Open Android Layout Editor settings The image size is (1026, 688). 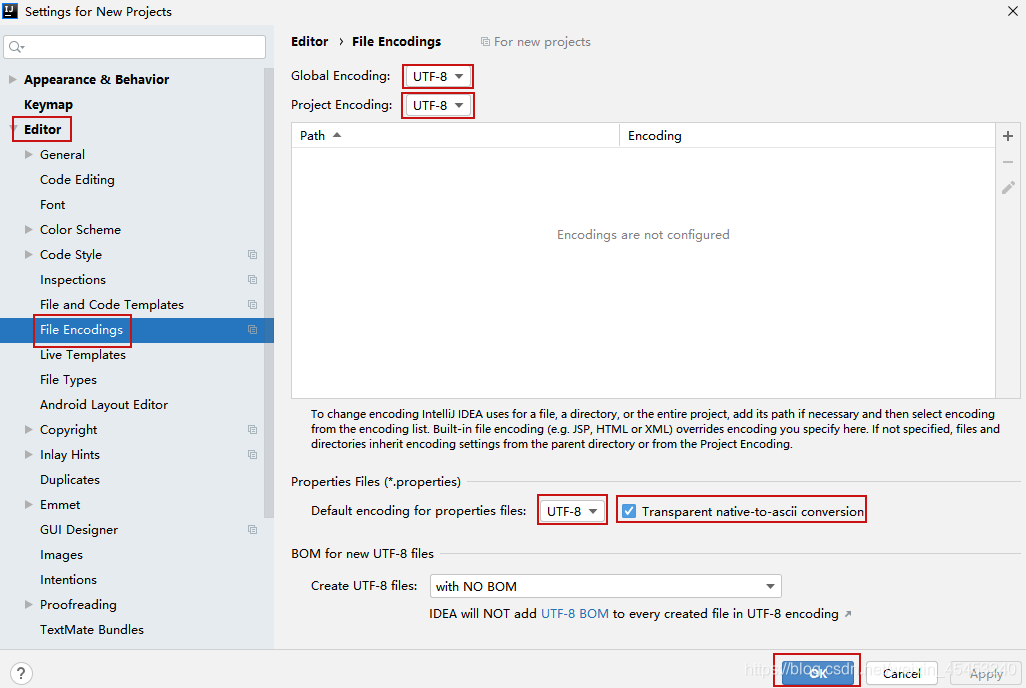(104, 405)
